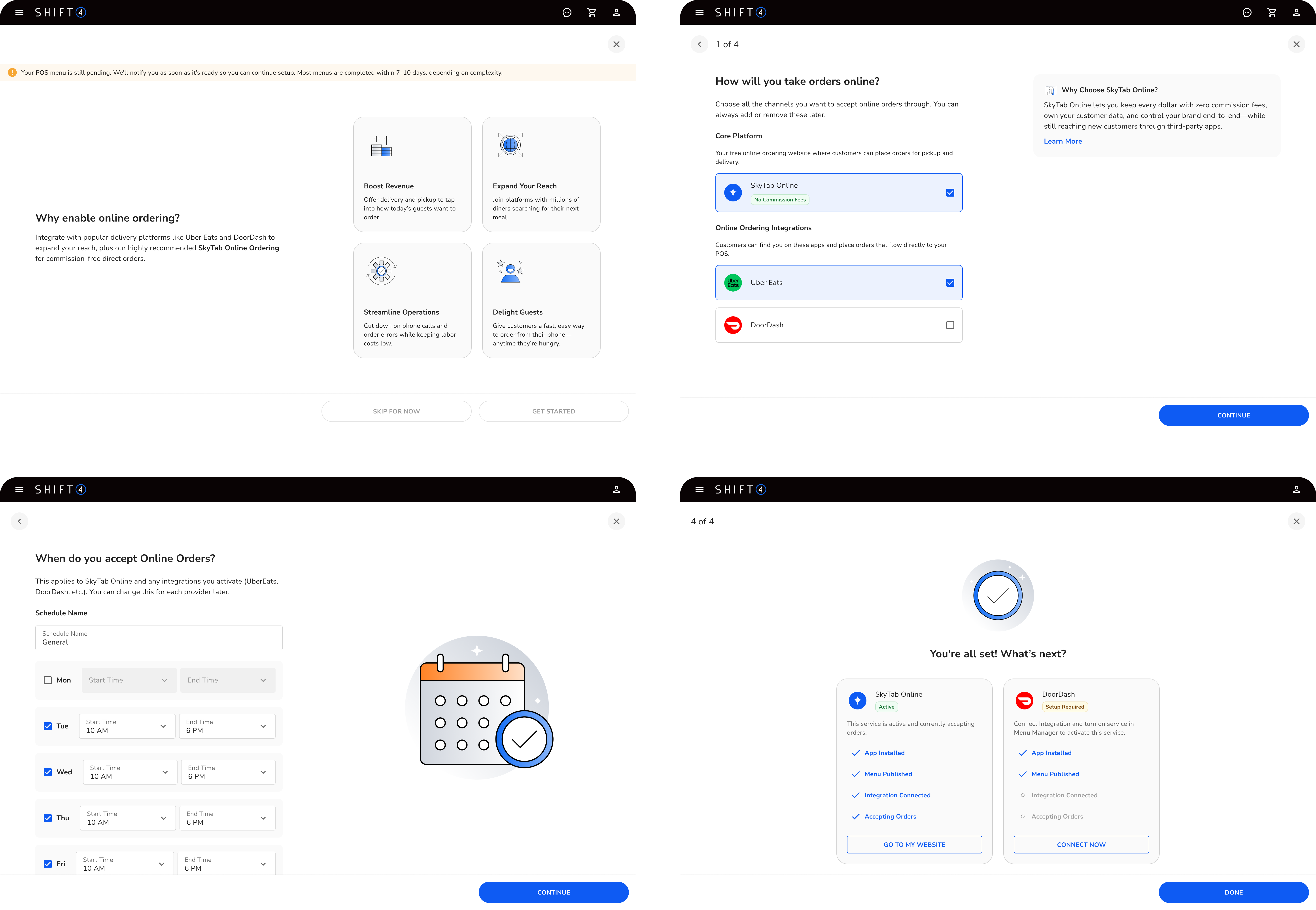
Task: Uncheck the Tue schedule checkbox
Action: pos(48,726)
